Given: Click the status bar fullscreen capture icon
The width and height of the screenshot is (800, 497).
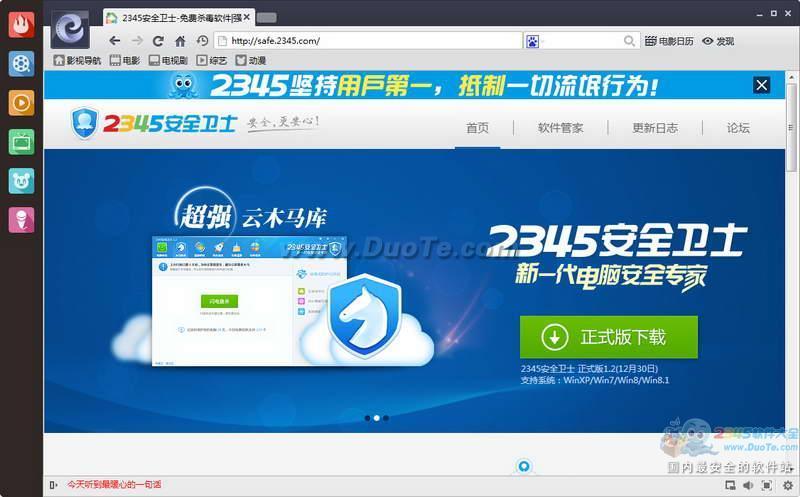Looking at the screenshot, I should [x=767, y=485].
